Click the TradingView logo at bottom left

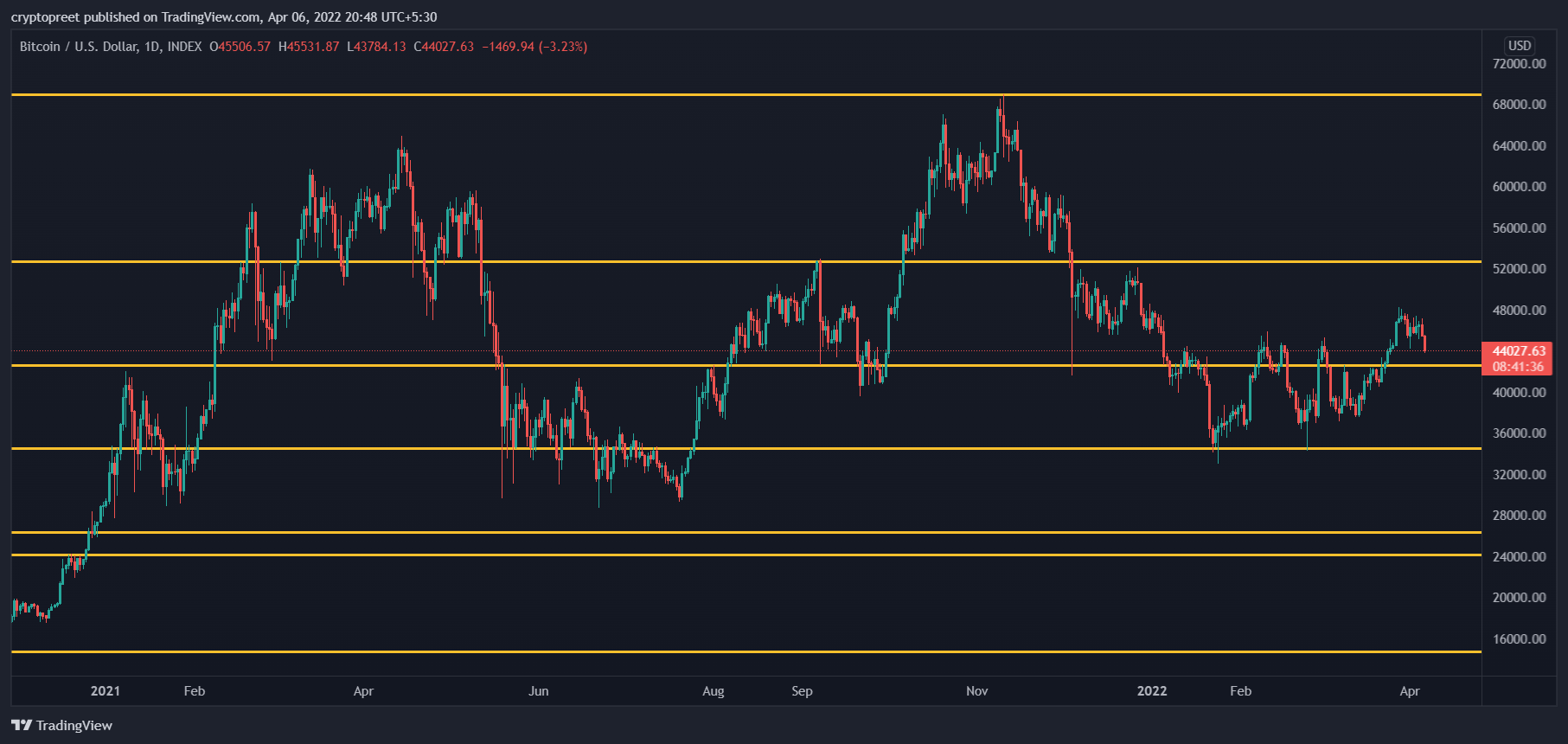[61, 725]
